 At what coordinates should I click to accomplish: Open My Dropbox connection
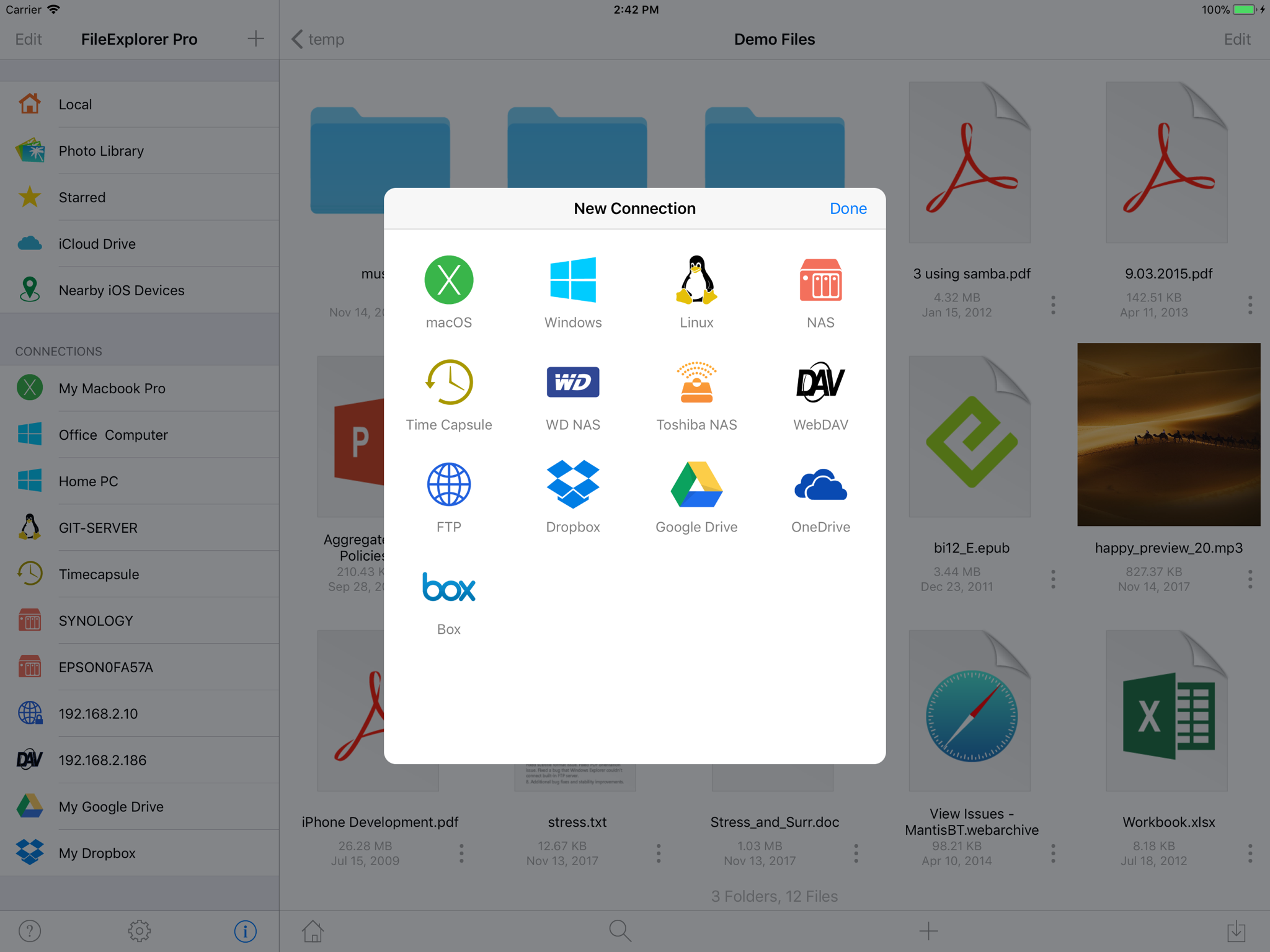coord(140,853)
